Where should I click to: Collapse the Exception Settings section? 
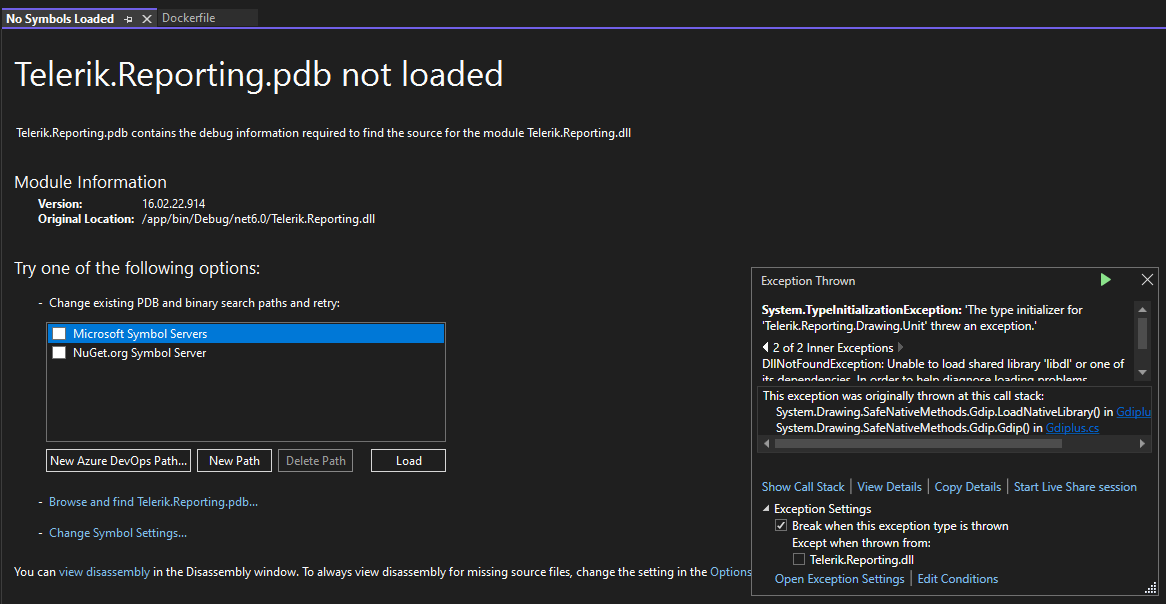coord(767,510)
